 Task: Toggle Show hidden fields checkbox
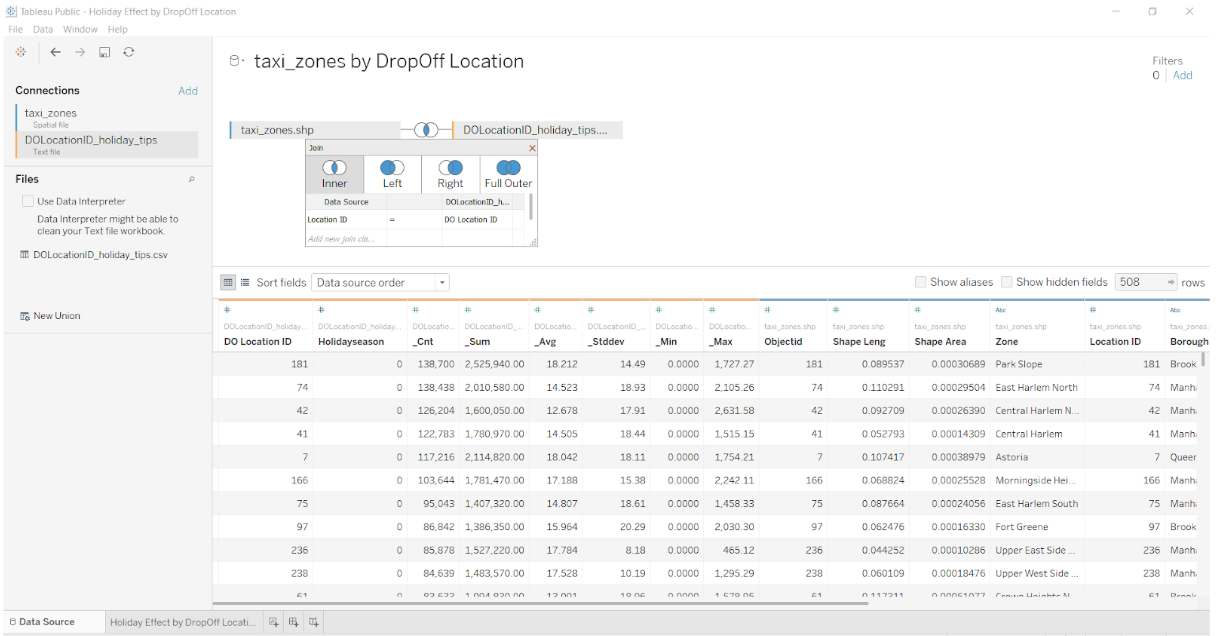pos(1007,282)
